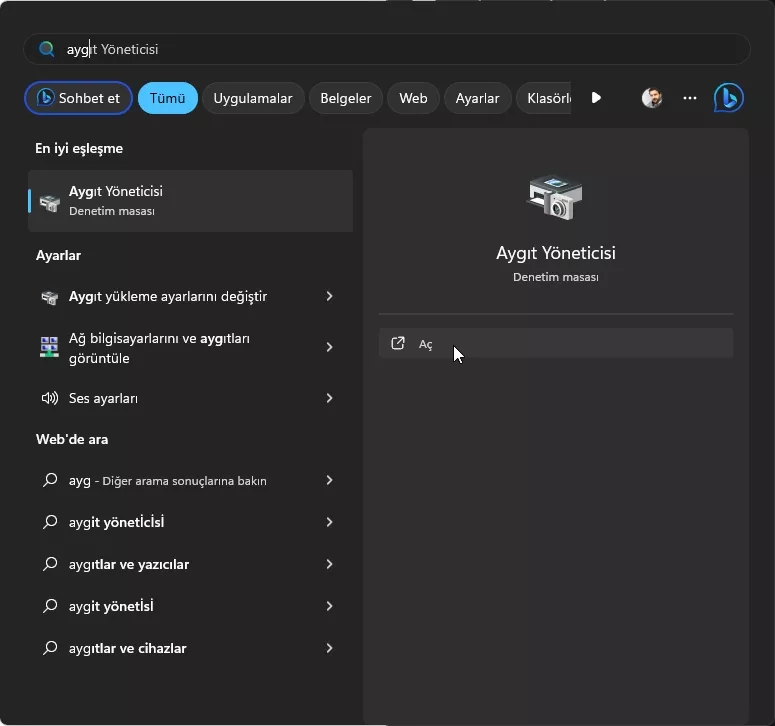The width and height of the screenshot is (775, 726).
Task: Open the user profile avatar
Action: tap(652, 98)
